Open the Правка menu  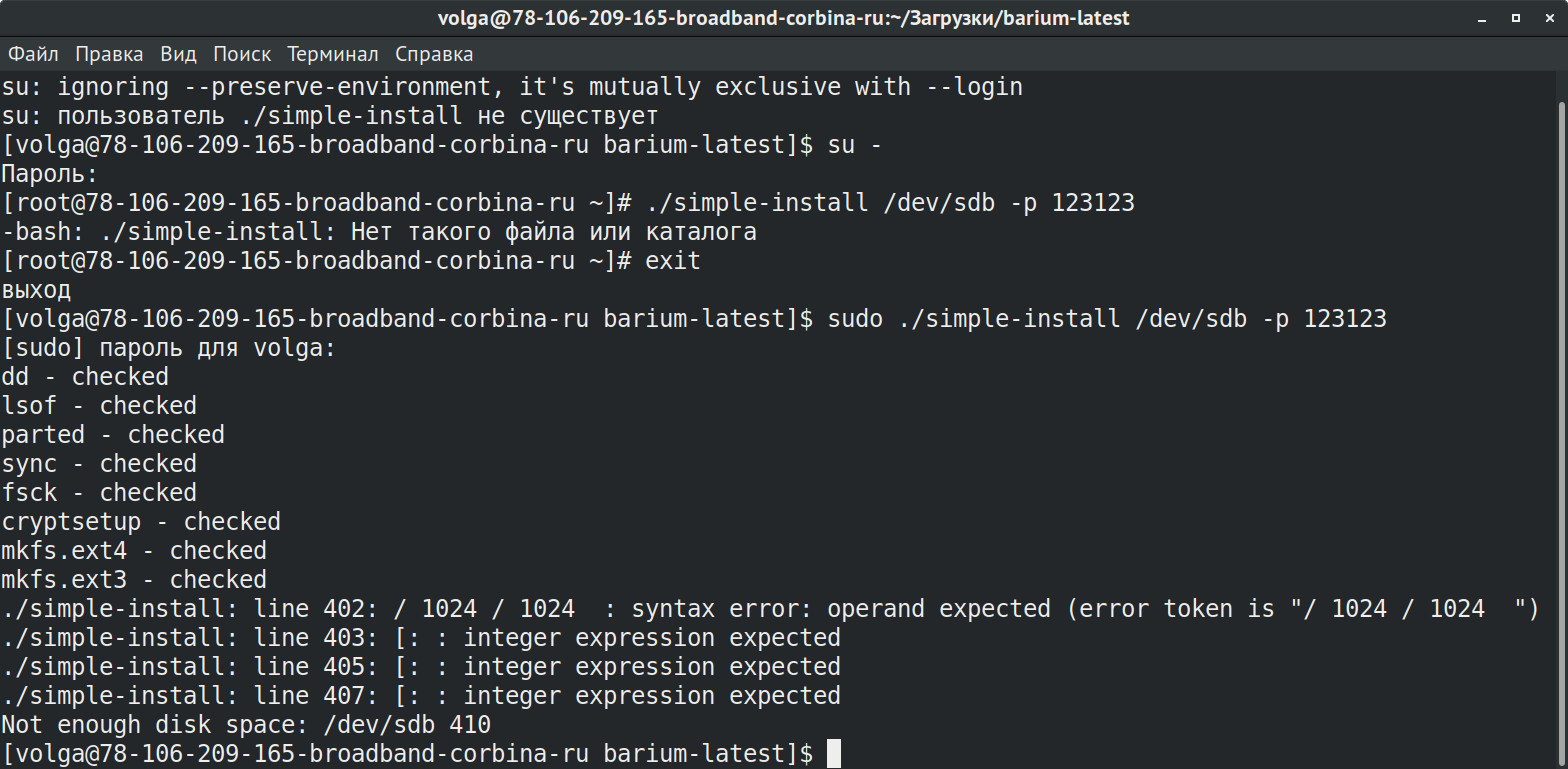tap(109, 54)
